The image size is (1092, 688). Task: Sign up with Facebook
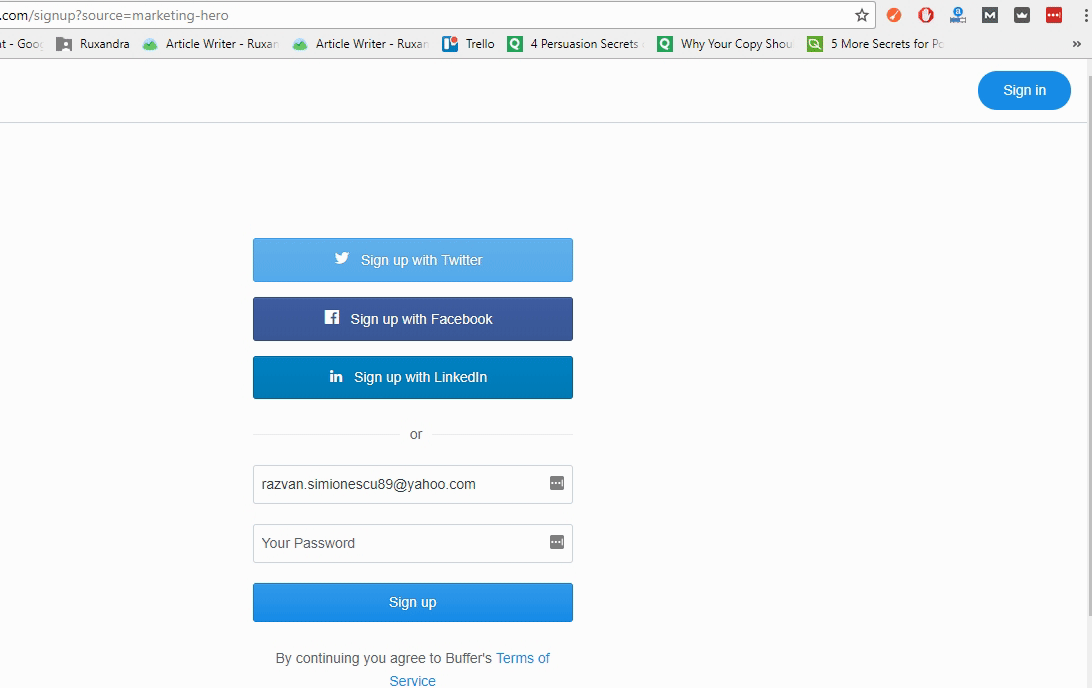tap(412, 319)
